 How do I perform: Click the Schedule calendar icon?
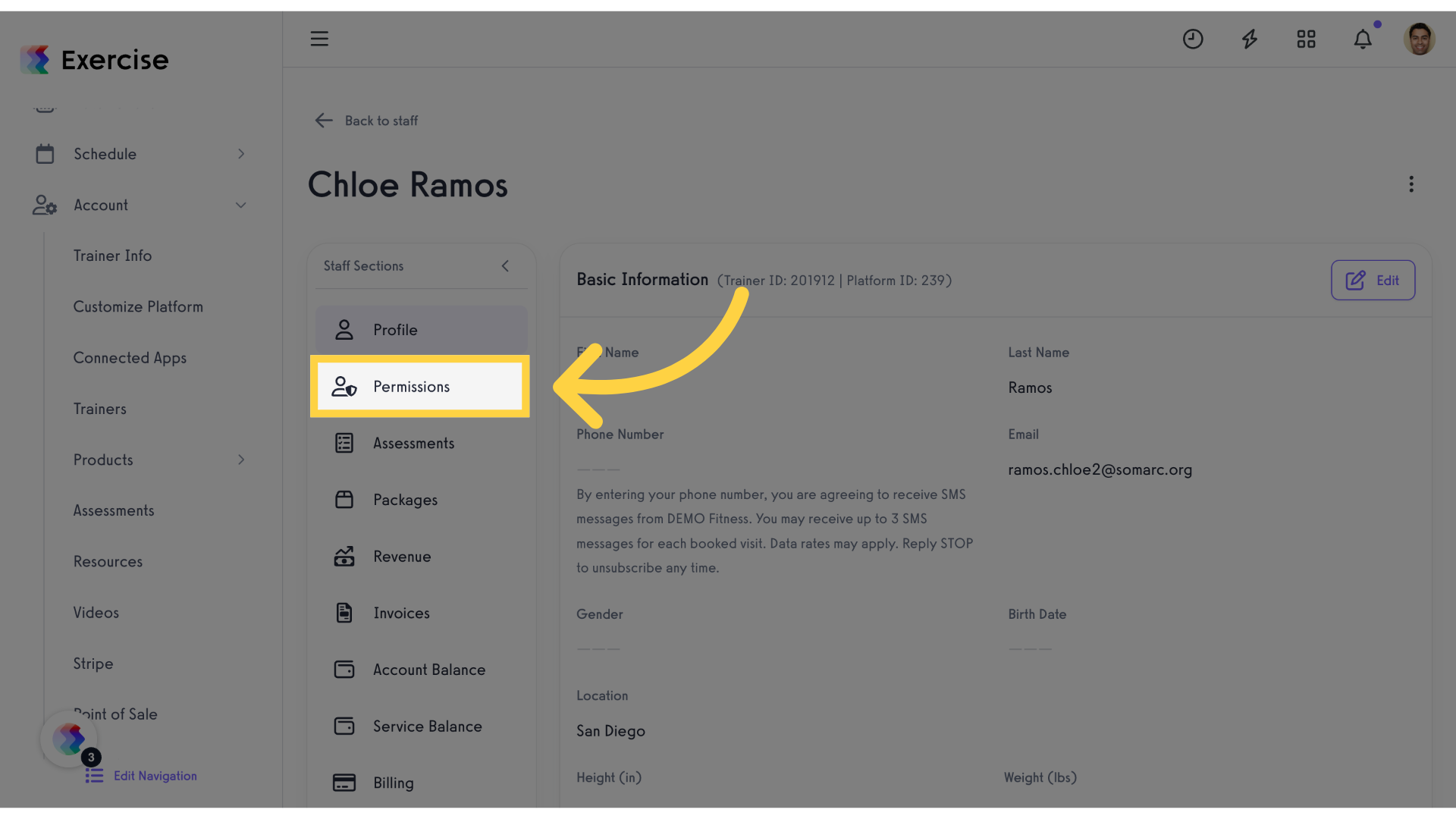(x=45, y=154)
